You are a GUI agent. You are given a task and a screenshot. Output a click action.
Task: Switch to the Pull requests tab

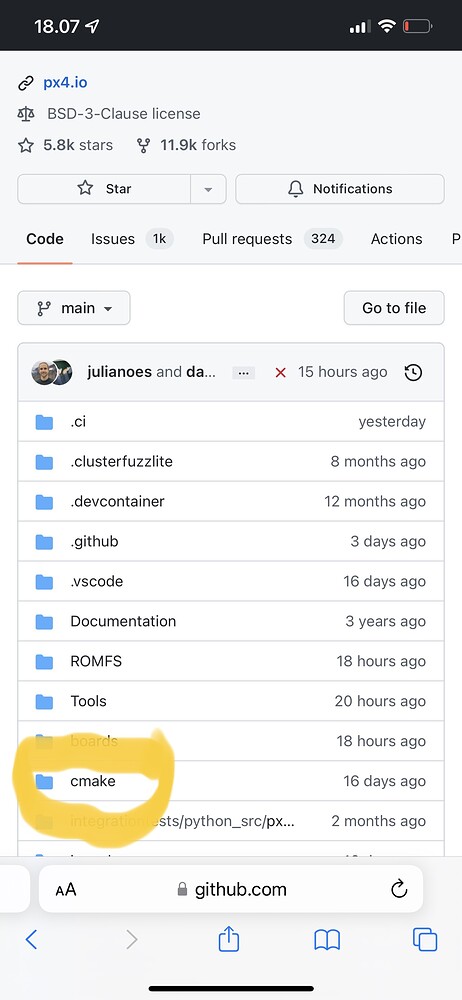pos(272,239)
